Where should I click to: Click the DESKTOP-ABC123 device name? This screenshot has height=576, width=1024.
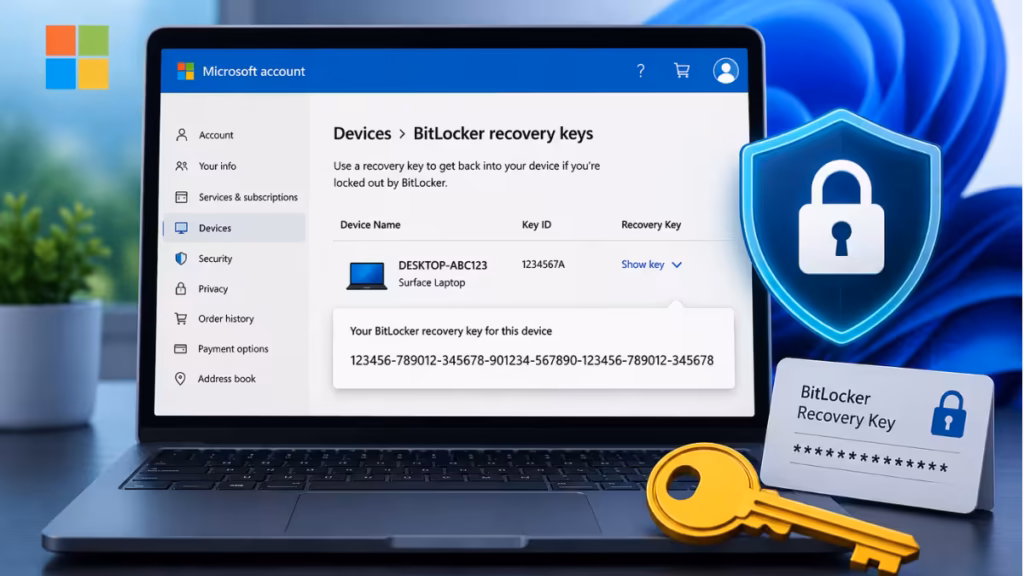(443, 265)
